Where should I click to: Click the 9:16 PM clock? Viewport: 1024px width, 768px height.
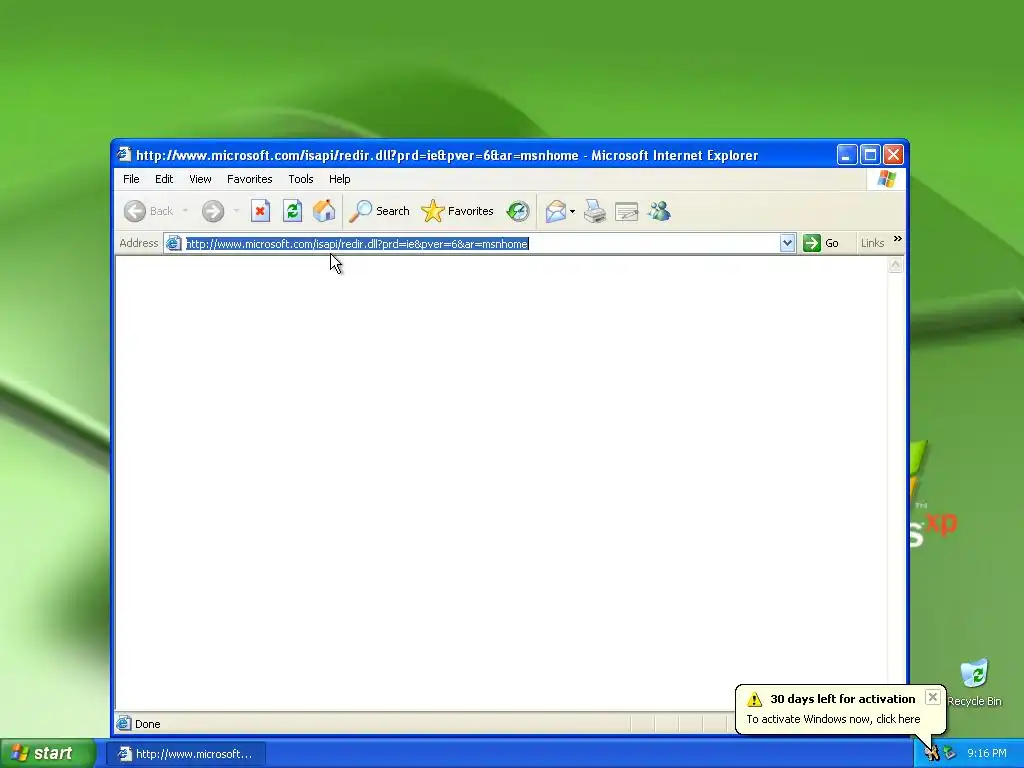tap(986, 754)
